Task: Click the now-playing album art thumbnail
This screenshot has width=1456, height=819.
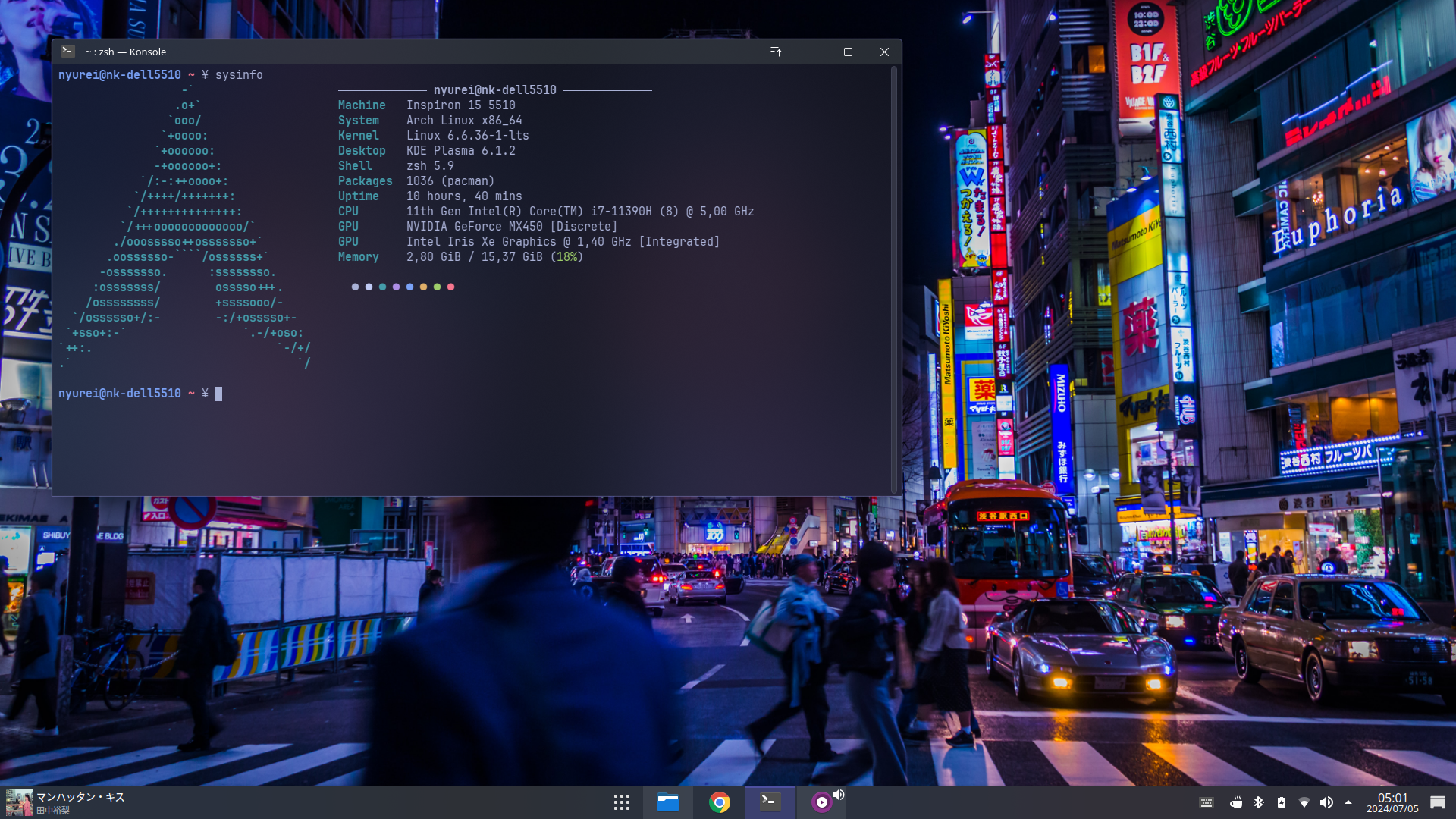Action: 20,802
